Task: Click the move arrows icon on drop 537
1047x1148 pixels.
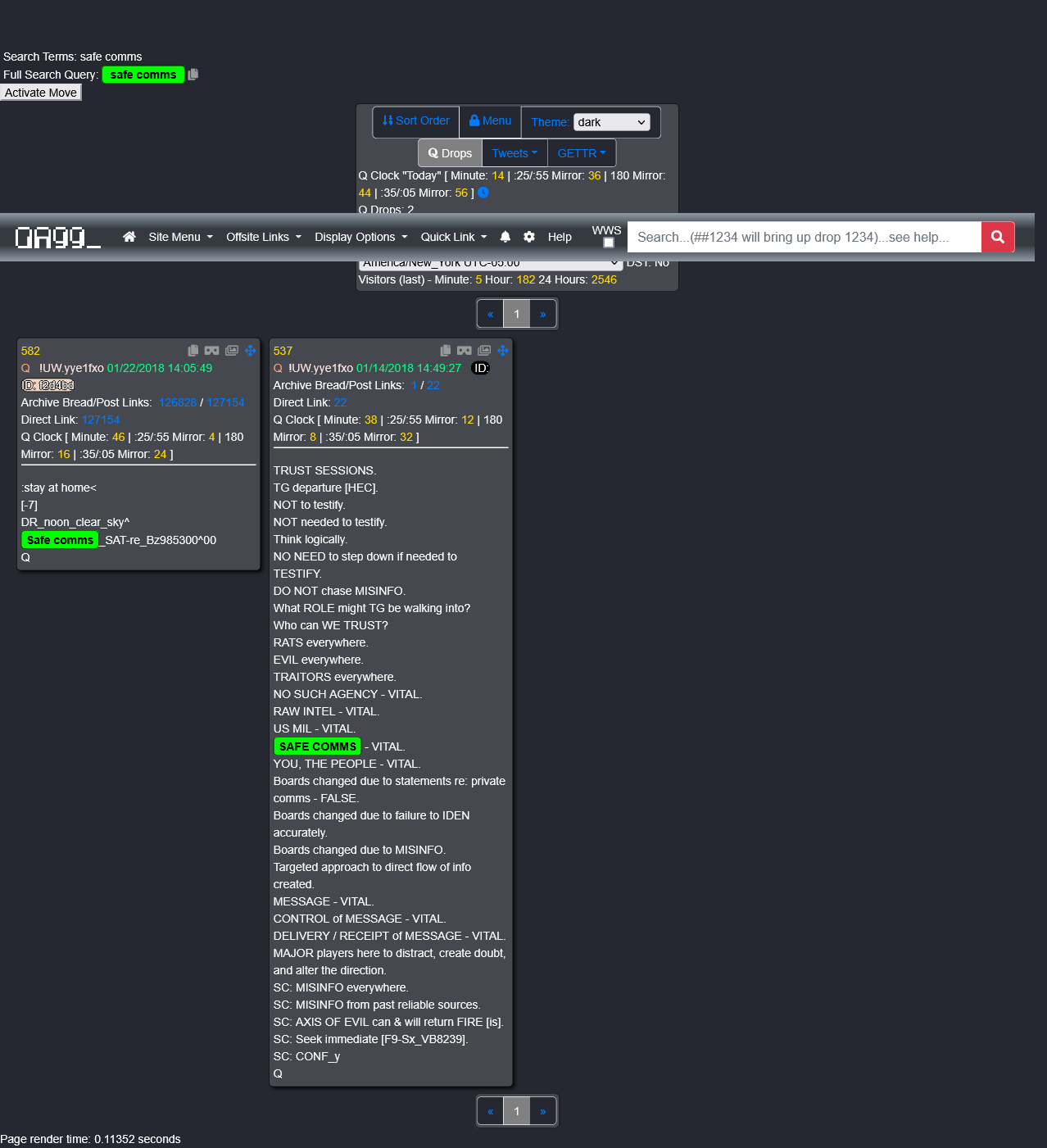Action: pyautogui.click(x=503, y=351)
